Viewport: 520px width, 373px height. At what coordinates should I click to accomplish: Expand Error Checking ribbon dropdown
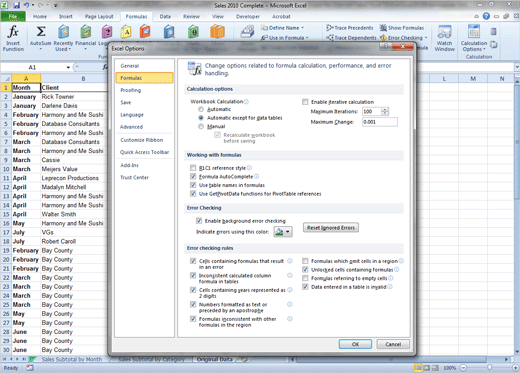tap(426, 38)
